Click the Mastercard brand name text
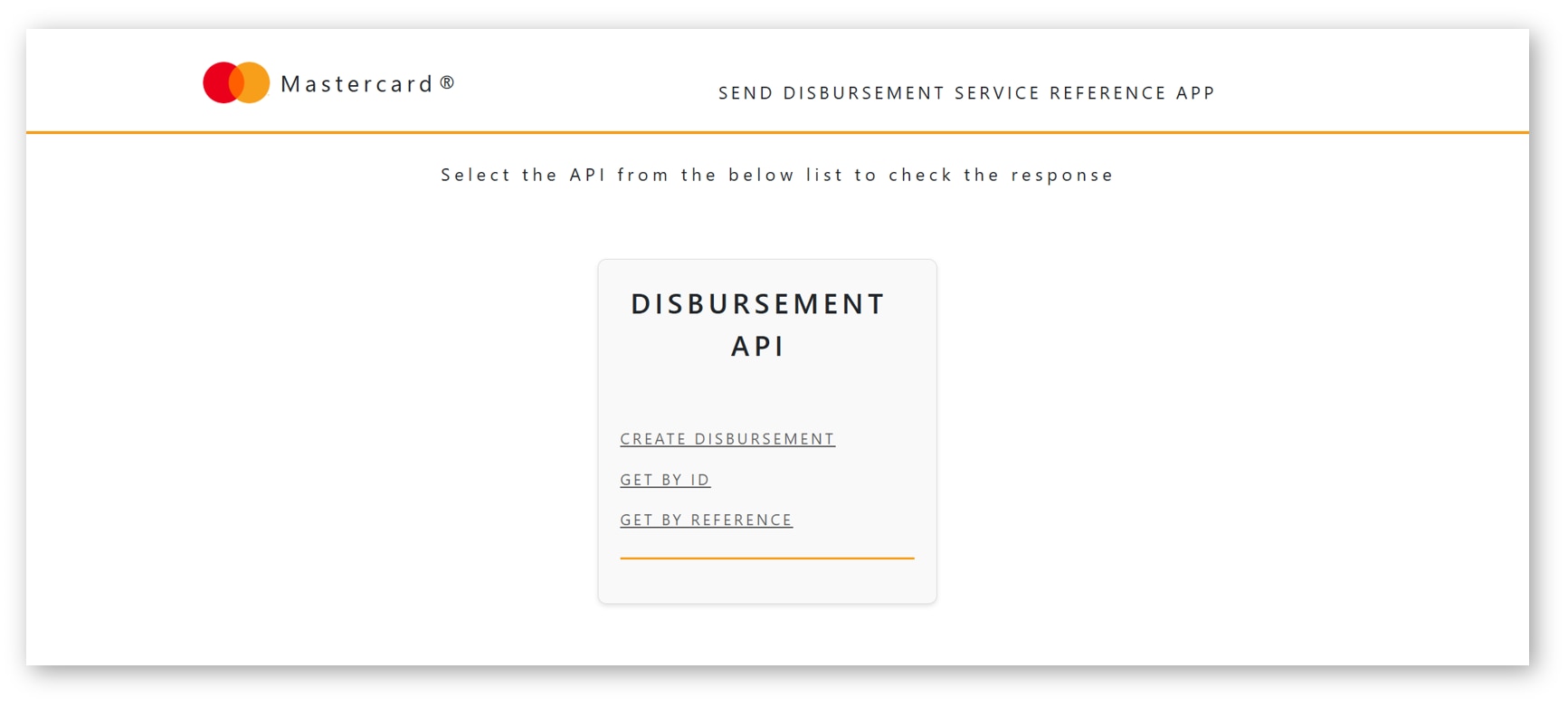This screenshot has height=707, width=1568. point(356,84)
